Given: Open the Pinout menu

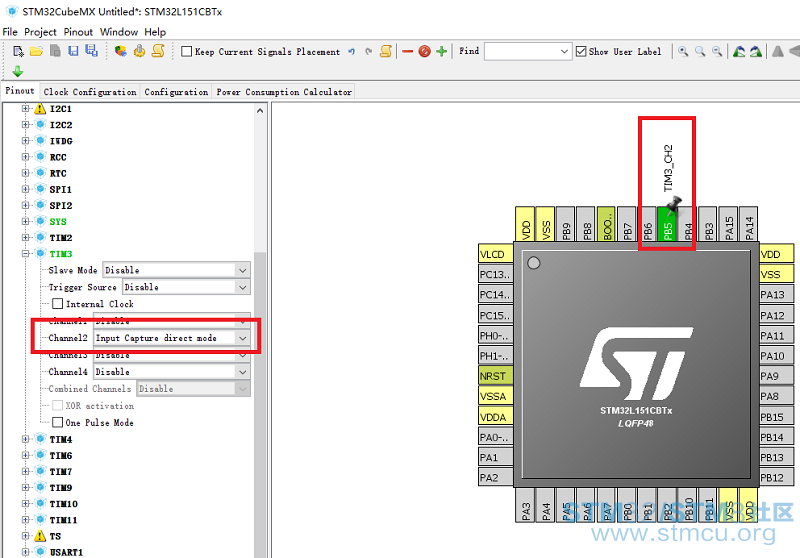Looking at the screenshot, I should pyautogui.click(x=78, y=32).
